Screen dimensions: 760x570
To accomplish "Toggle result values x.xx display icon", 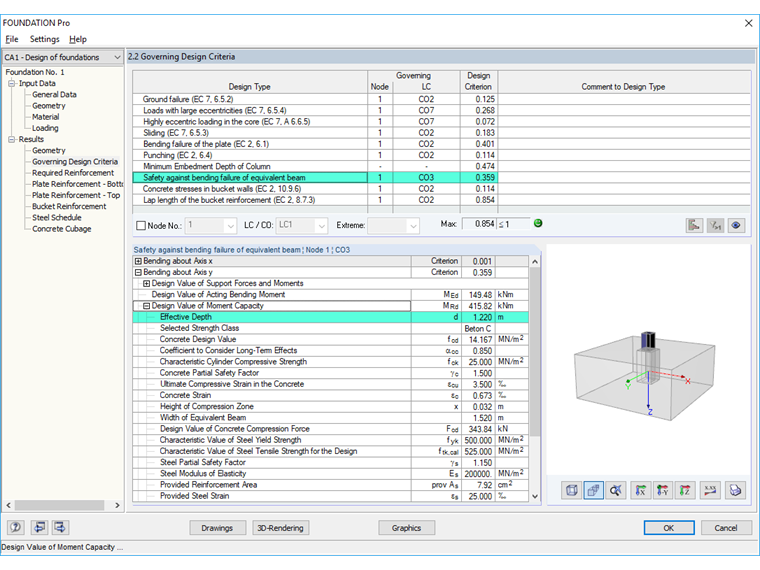I will [710, 491].
